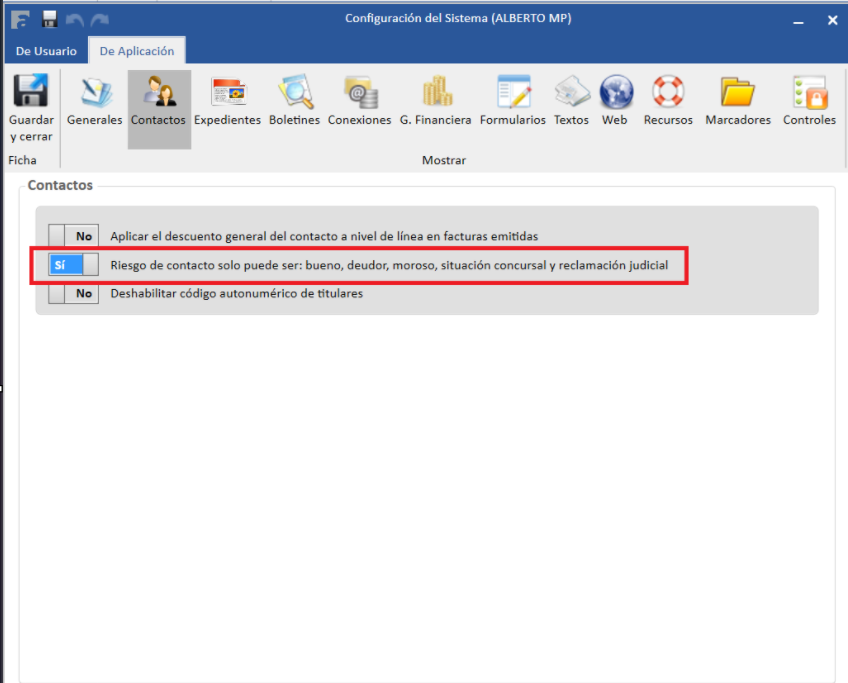
Task: Click Guardar y cerrar in the ribbon
Action: (31, 108)
